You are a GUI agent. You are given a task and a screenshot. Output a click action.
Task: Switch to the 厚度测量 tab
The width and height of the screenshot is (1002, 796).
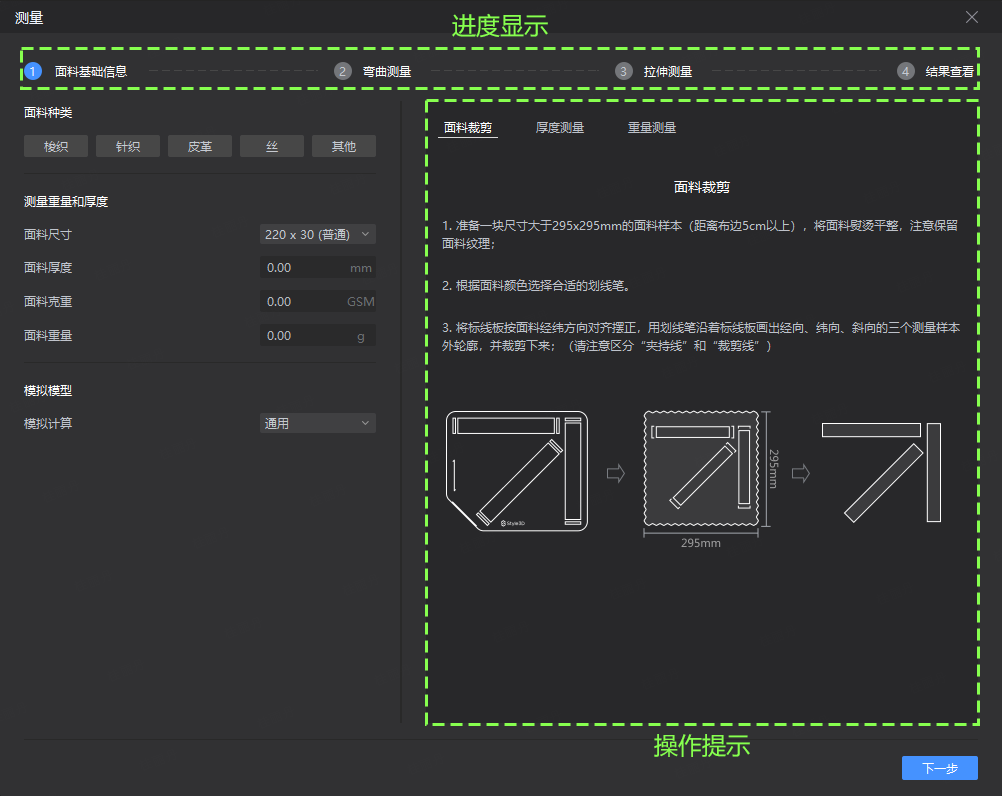click(560, 128)
